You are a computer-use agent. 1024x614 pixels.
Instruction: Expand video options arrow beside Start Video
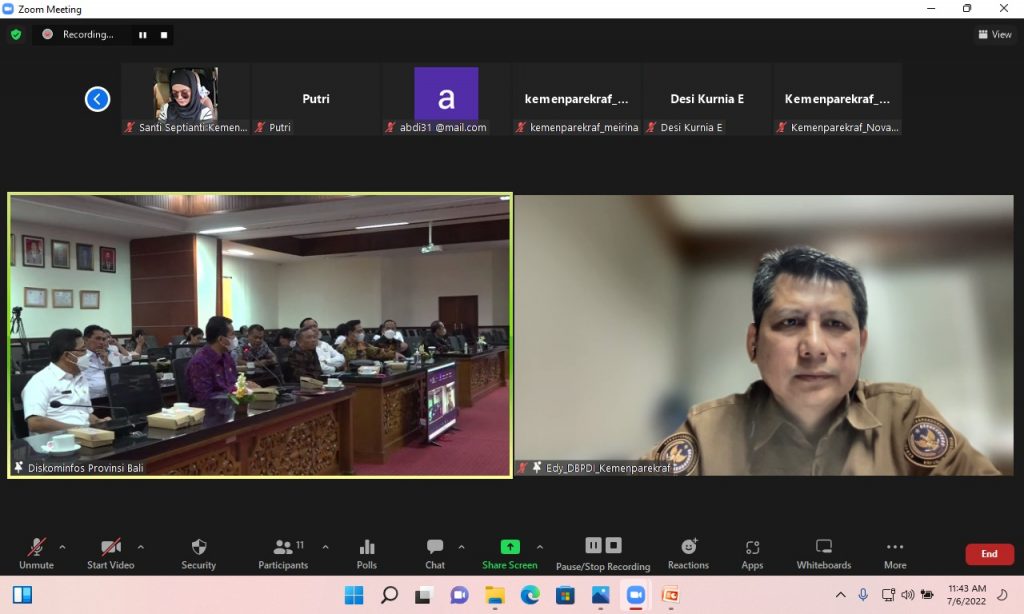point(140,547)
